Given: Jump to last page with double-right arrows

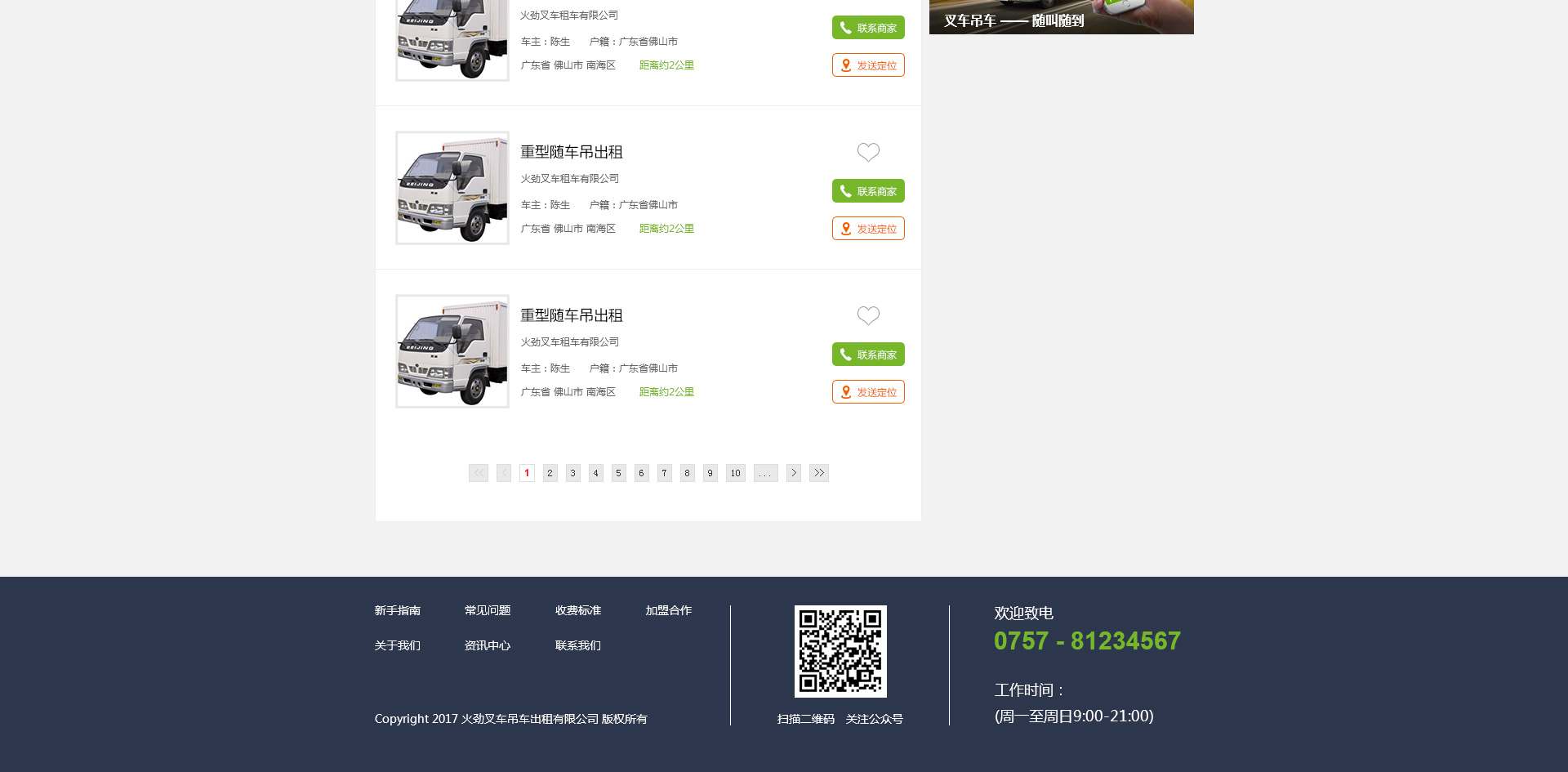Looking at the screenshot, I should [819, 473].
